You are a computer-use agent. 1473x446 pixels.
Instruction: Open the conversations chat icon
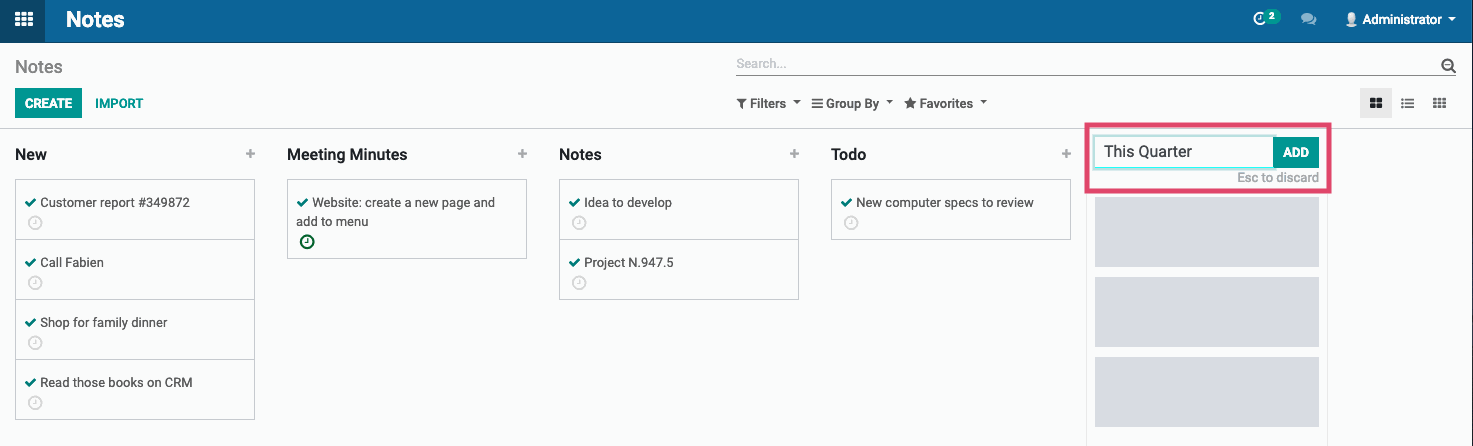1308,19
